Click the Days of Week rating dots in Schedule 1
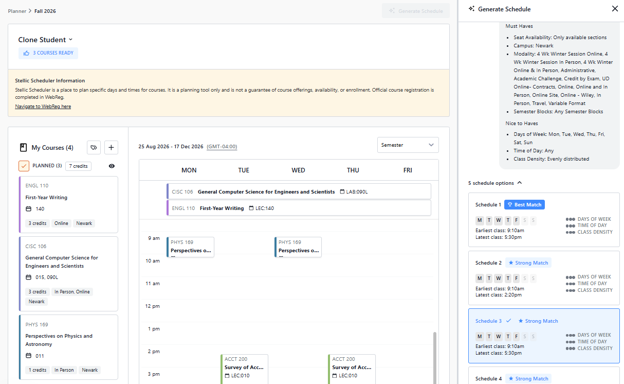Viewport: 624px width, 384px height. (x=570, y=219)
